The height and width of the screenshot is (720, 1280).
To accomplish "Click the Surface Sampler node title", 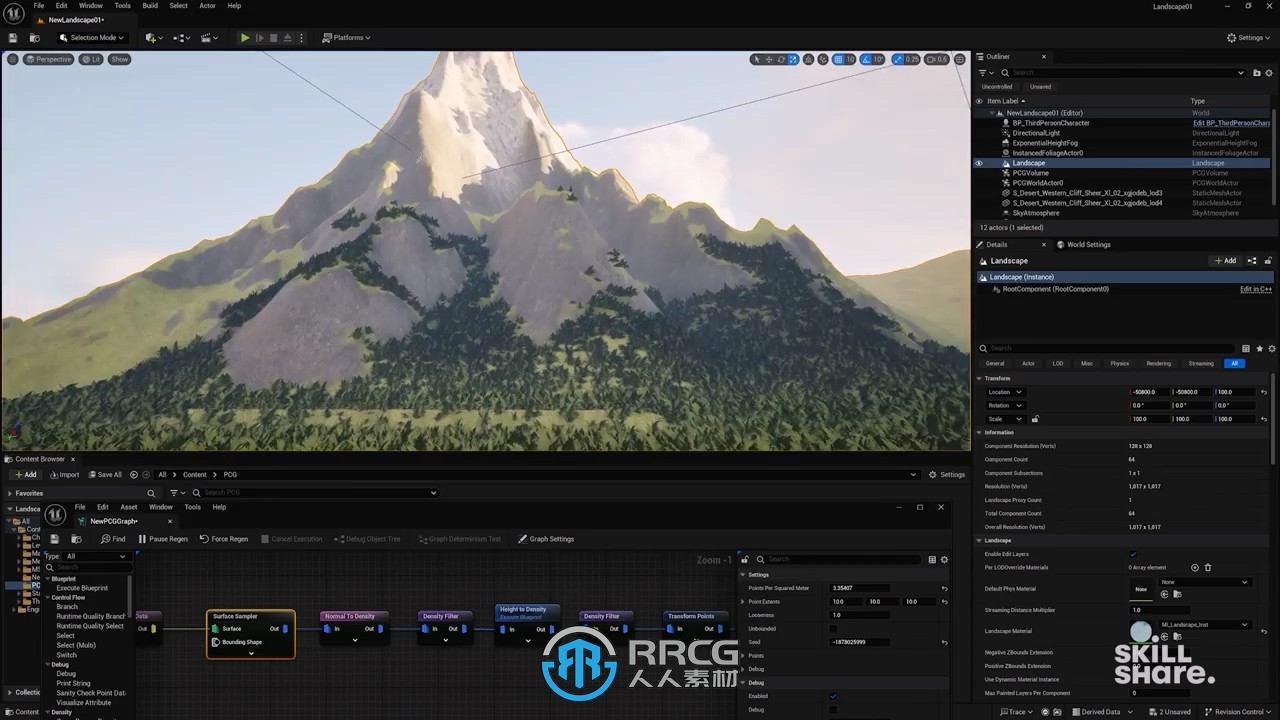I will (x=235, y=616).
